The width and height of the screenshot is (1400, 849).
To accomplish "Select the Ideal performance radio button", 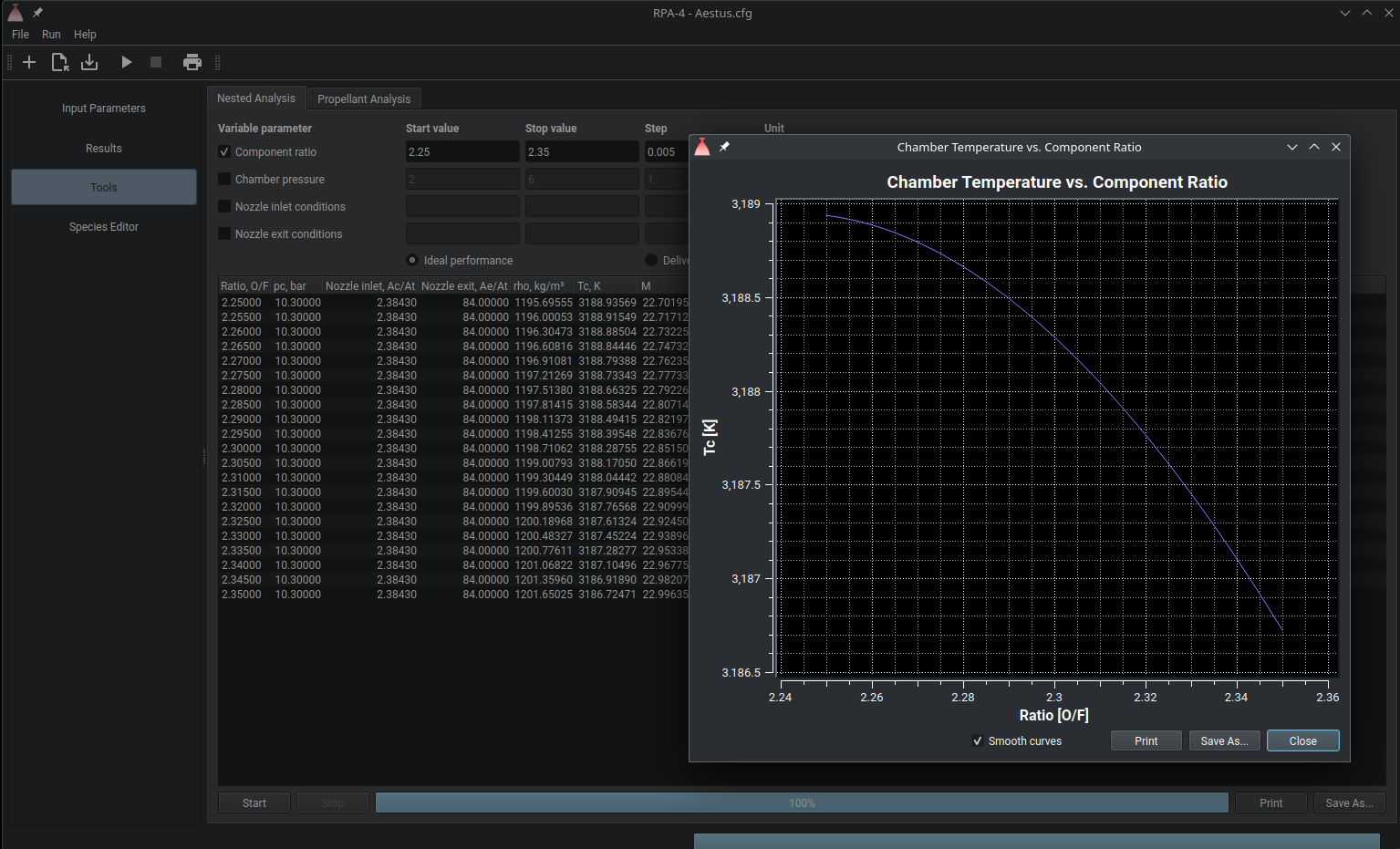I will [x=412, y=261].
